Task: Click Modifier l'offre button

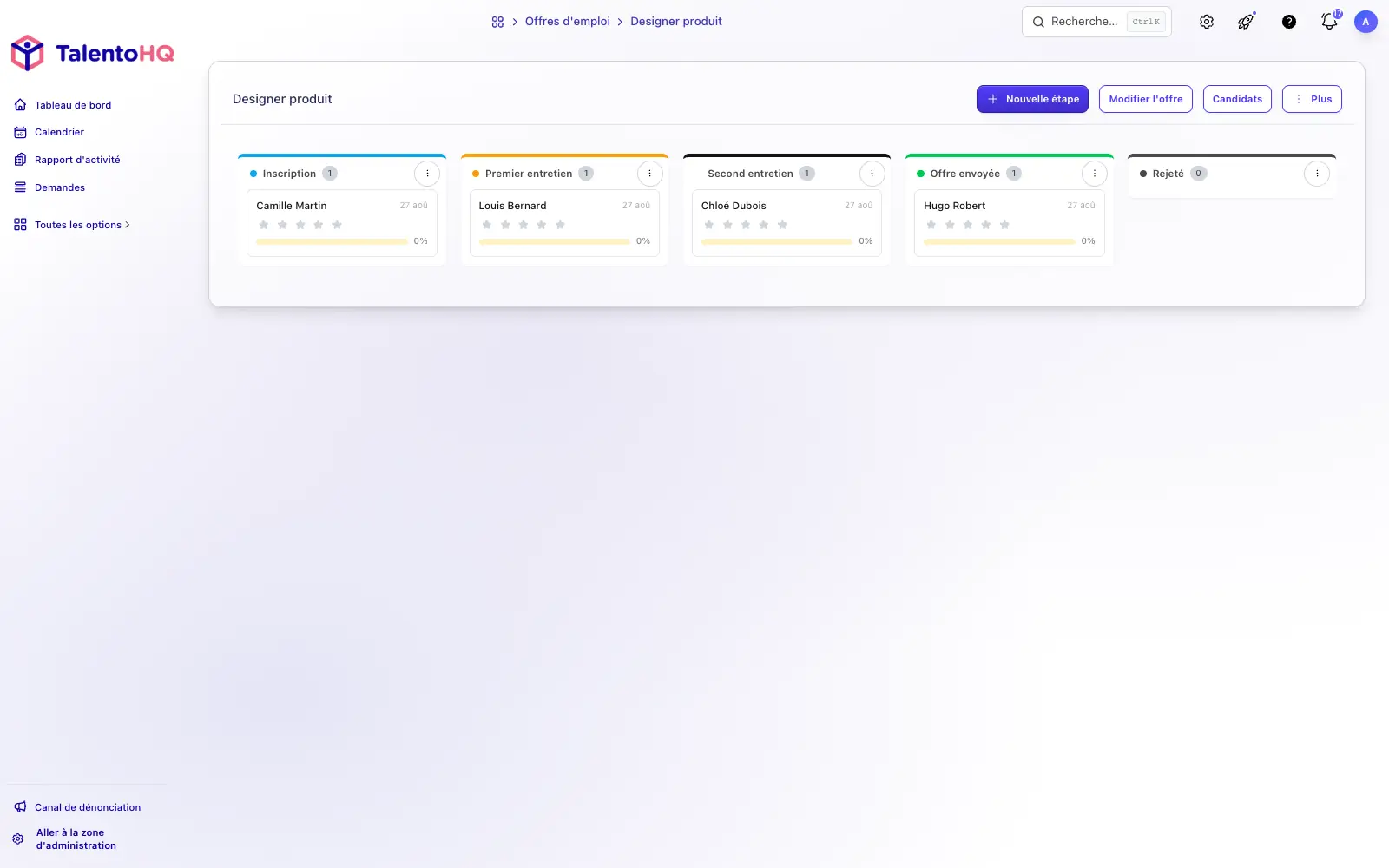Action: pos(1146,99)
